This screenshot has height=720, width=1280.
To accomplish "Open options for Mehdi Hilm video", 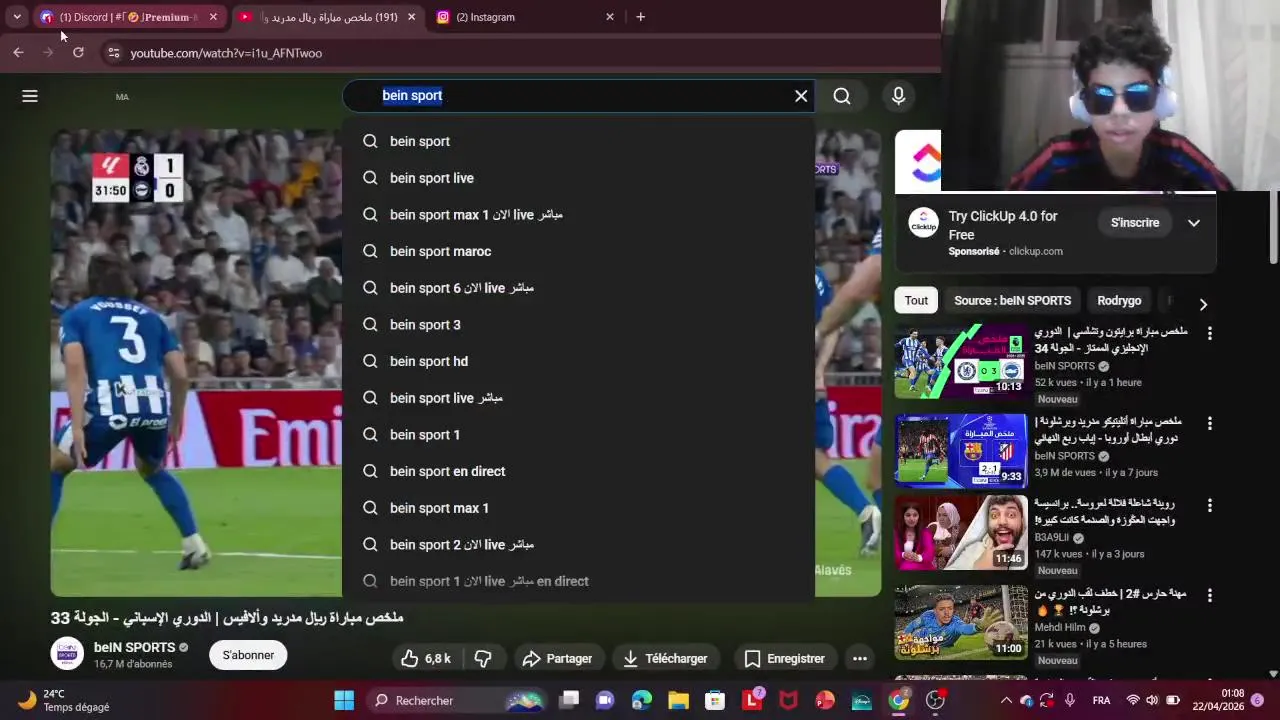I will coord(1209,595).
